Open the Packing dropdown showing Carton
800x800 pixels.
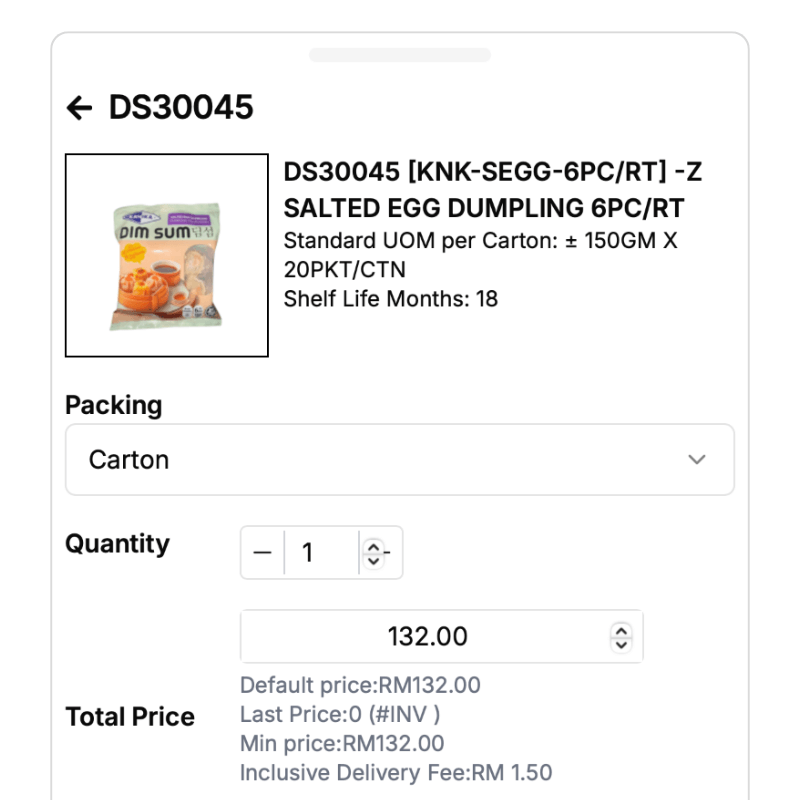click(400, 459)
